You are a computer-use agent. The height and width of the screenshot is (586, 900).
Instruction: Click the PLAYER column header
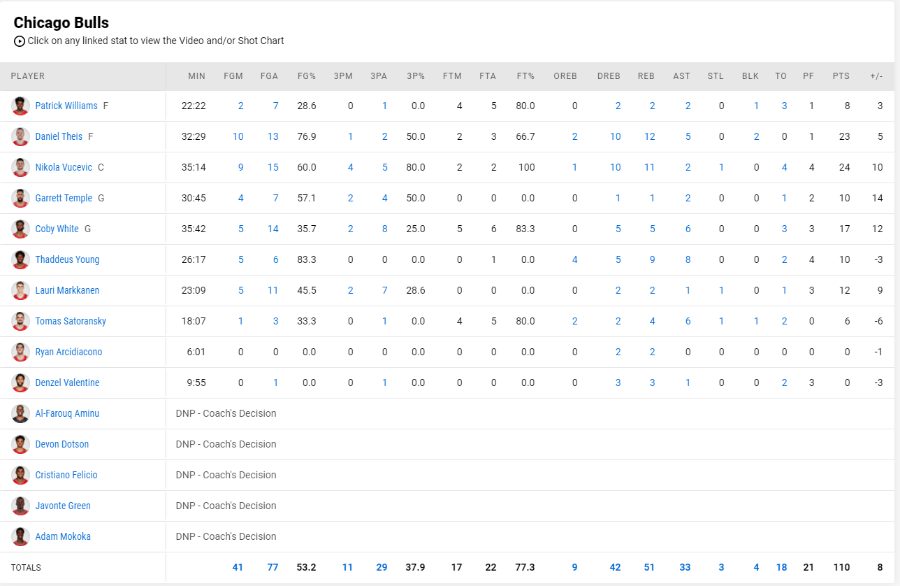pos(28,76)
